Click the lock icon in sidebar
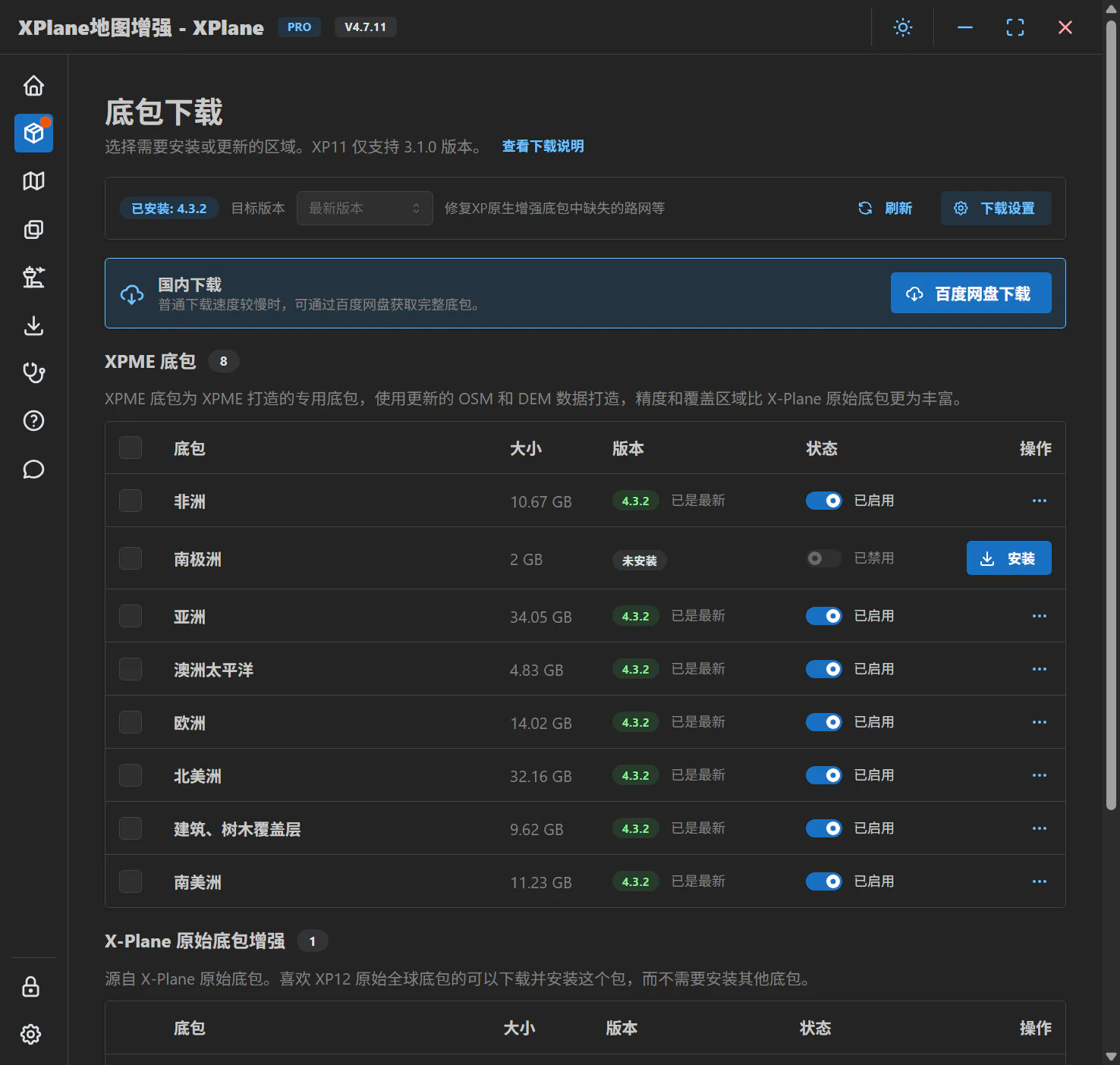Viewport: 1120px width, 1065px height. coord(30,987)
